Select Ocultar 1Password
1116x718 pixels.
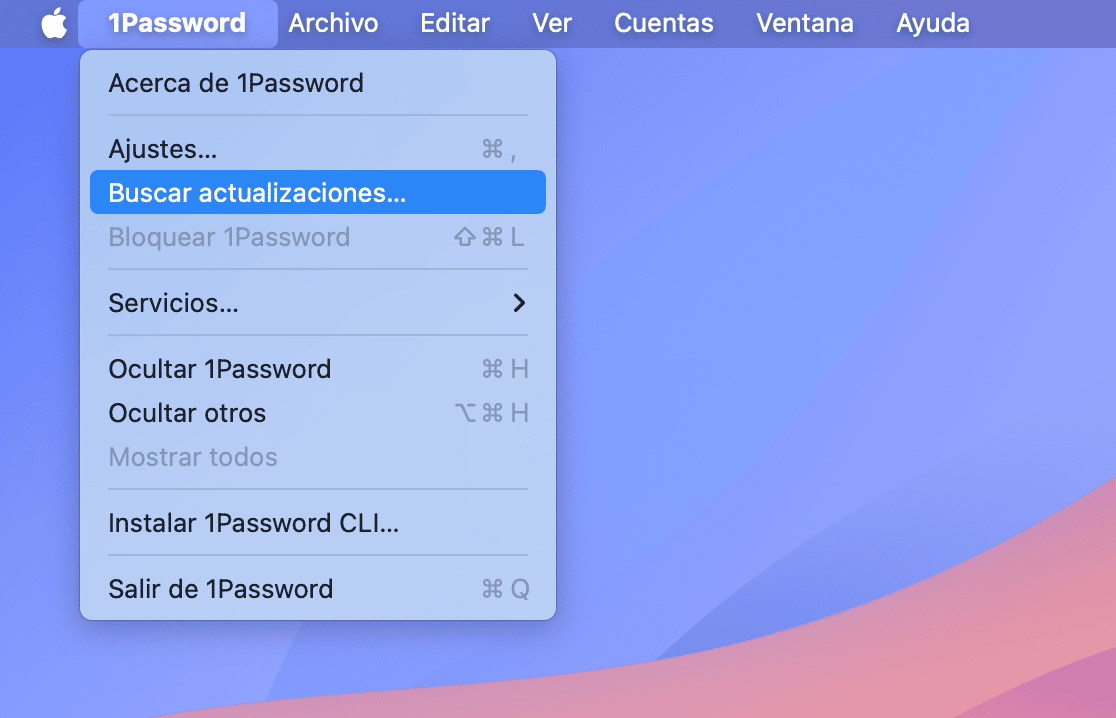(219, 369)
